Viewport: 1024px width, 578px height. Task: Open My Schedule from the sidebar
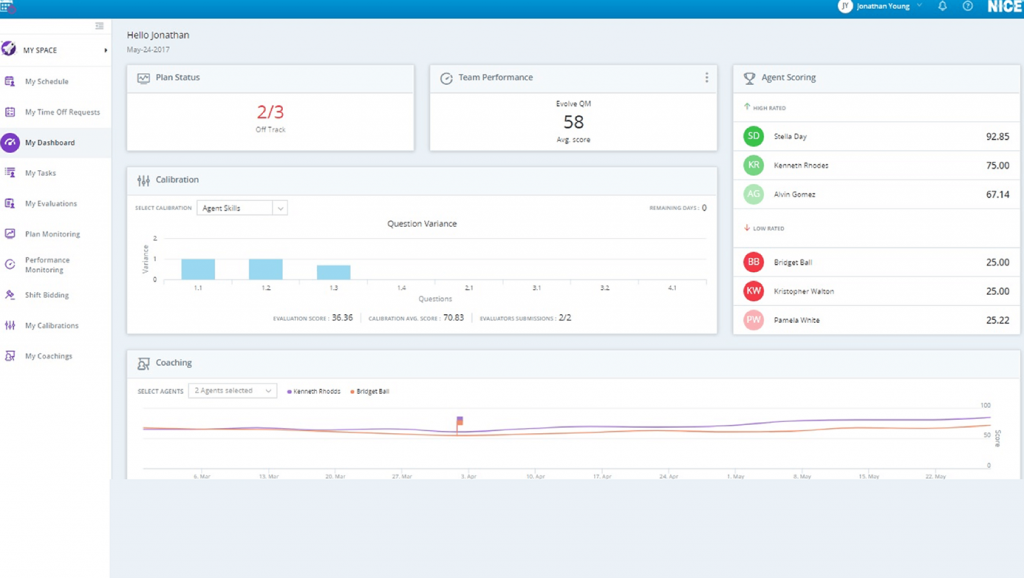coord(12,81)
